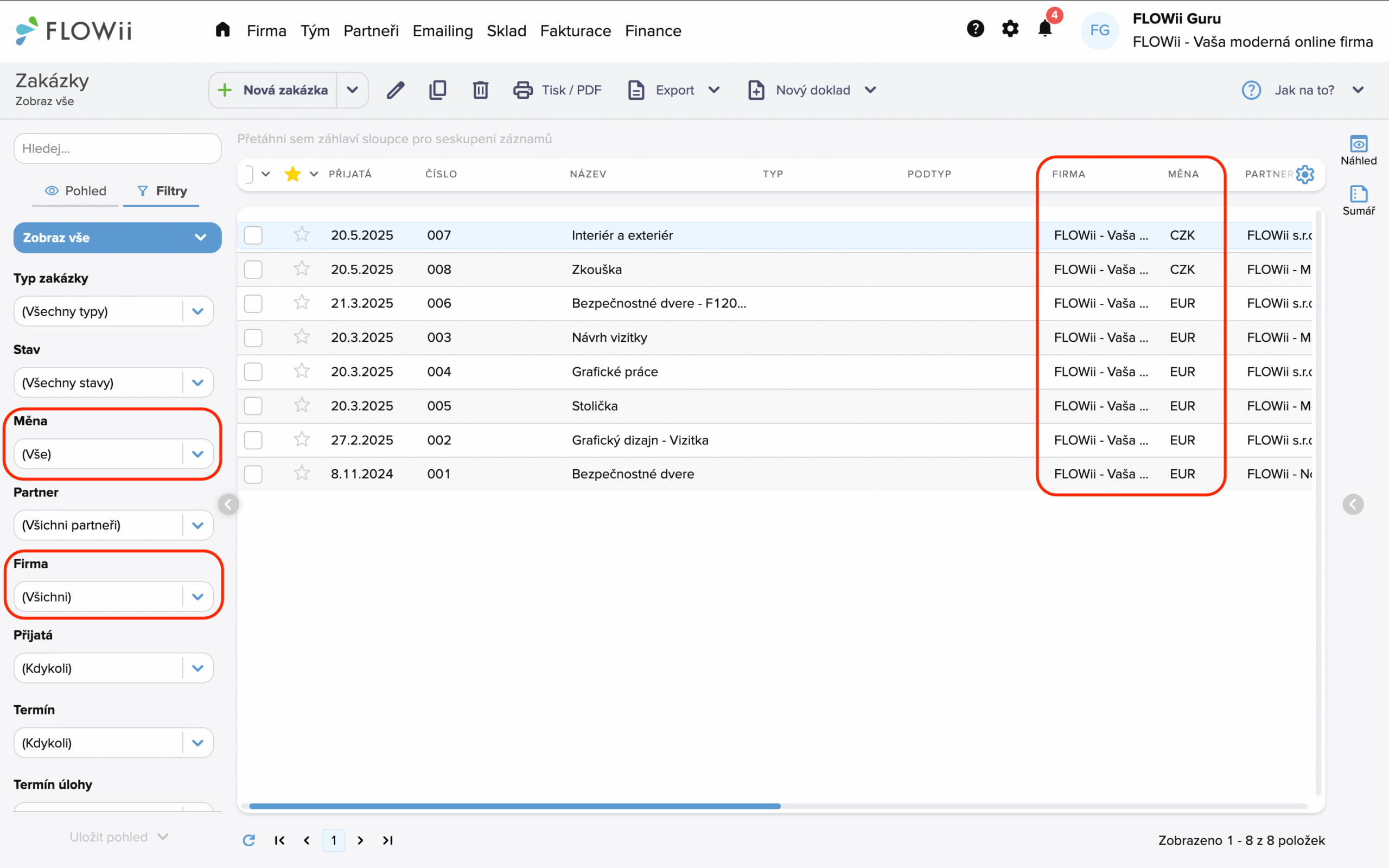Screen dimensions: 1389x868
Task: Edit selected order with pencil icon
Action: pos(396,90)
